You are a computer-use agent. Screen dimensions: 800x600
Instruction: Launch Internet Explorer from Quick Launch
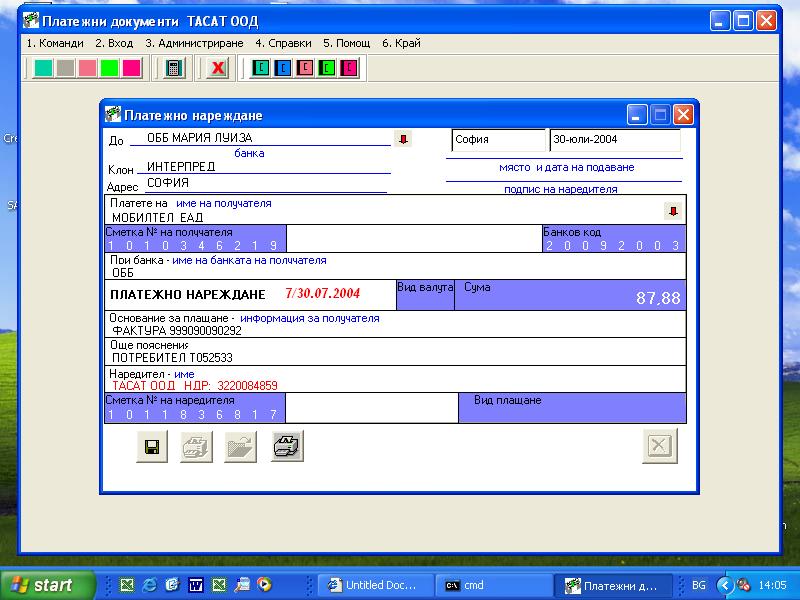[x=149, y=585]
